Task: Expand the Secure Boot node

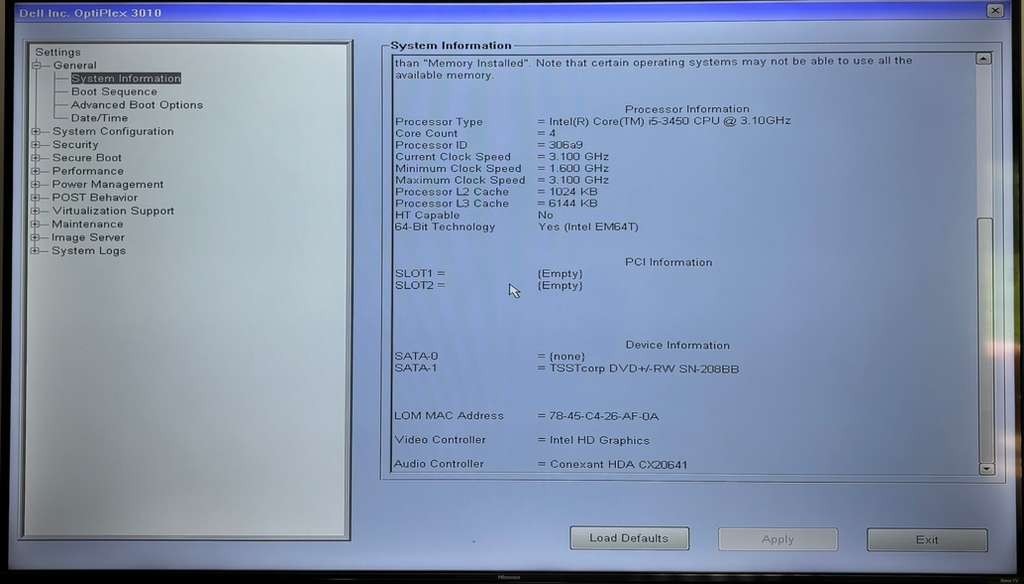Action: pos(36,157)
